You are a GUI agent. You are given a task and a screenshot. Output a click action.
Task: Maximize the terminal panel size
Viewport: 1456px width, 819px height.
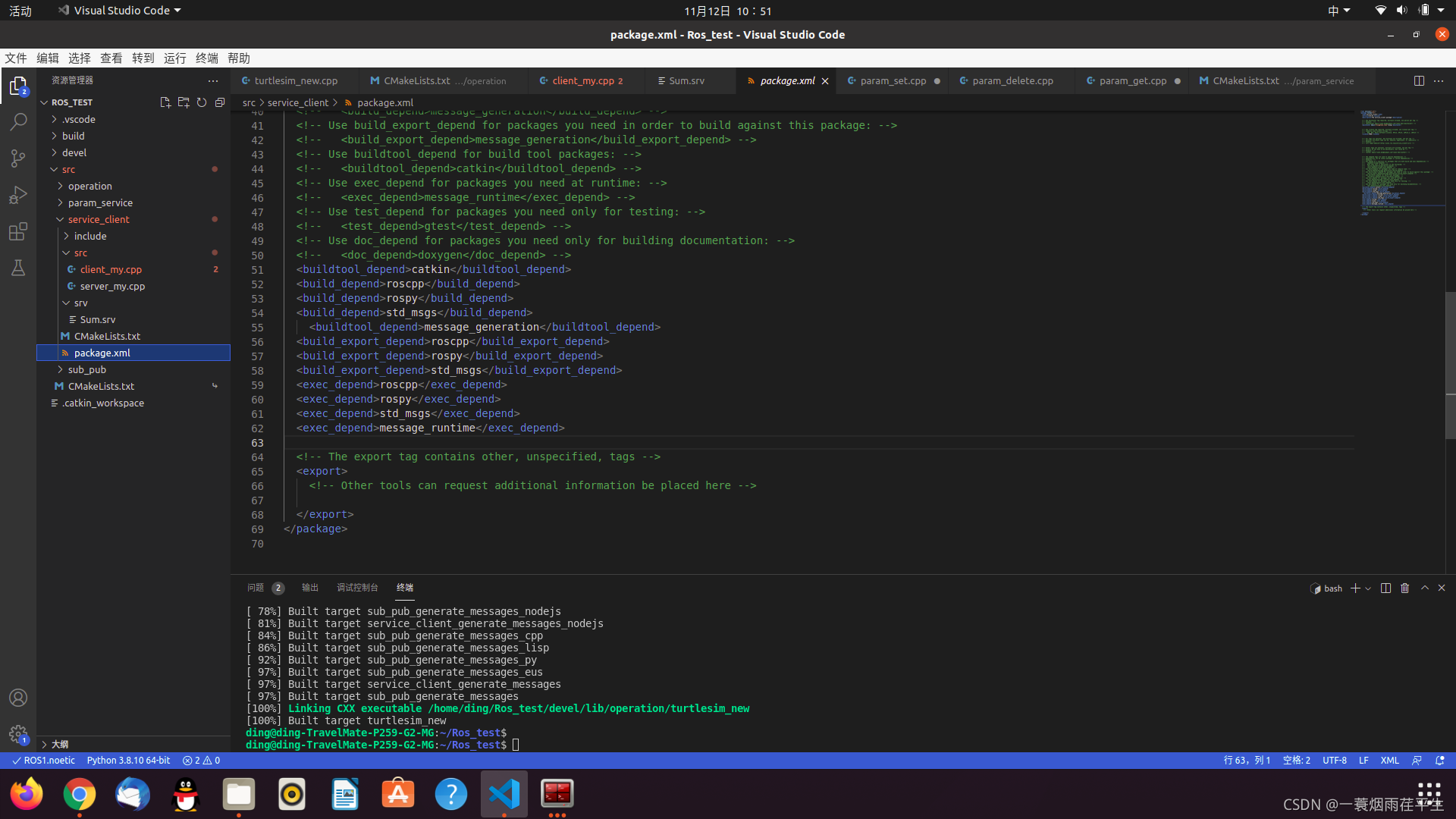pos(1425,588)
